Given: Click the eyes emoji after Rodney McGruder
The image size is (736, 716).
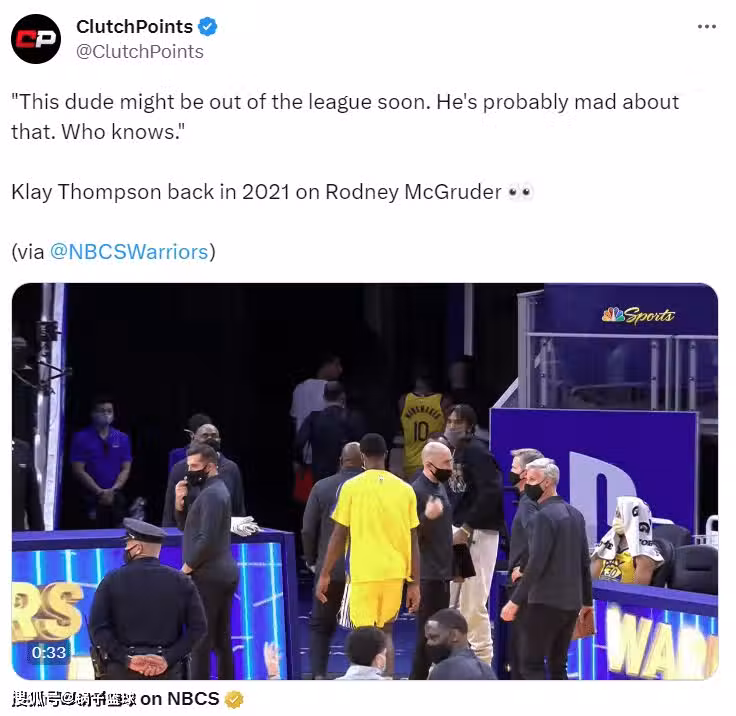Looking at the screenshot, I should [x=521, y=192].
